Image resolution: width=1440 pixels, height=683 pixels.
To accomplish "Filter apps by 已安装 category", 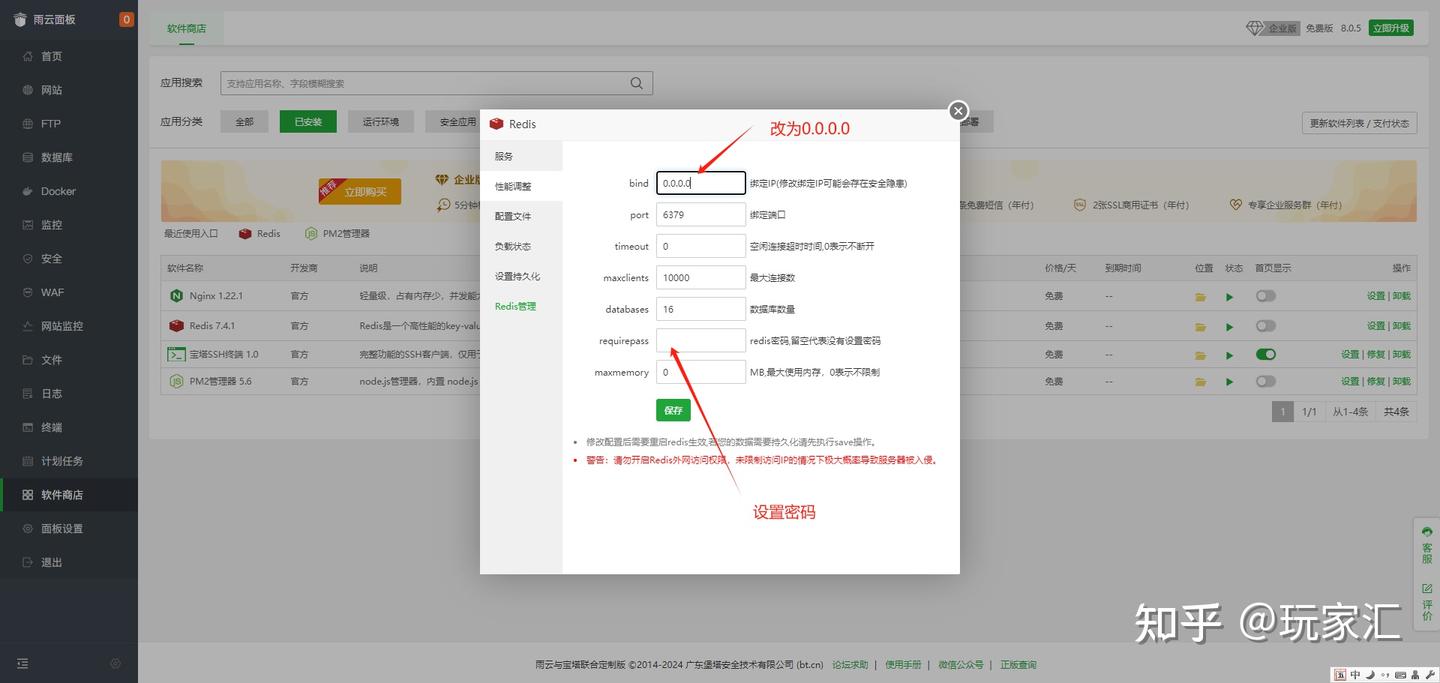I will pos(308,122).
